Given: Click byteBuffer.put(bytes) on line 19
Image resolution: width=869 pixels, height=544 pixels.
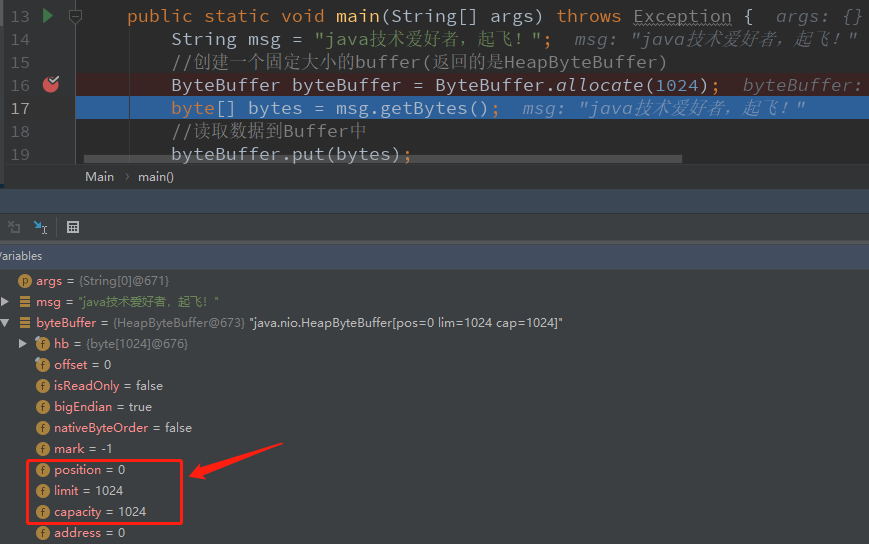Looking at the screenshot, I should 285,155.
